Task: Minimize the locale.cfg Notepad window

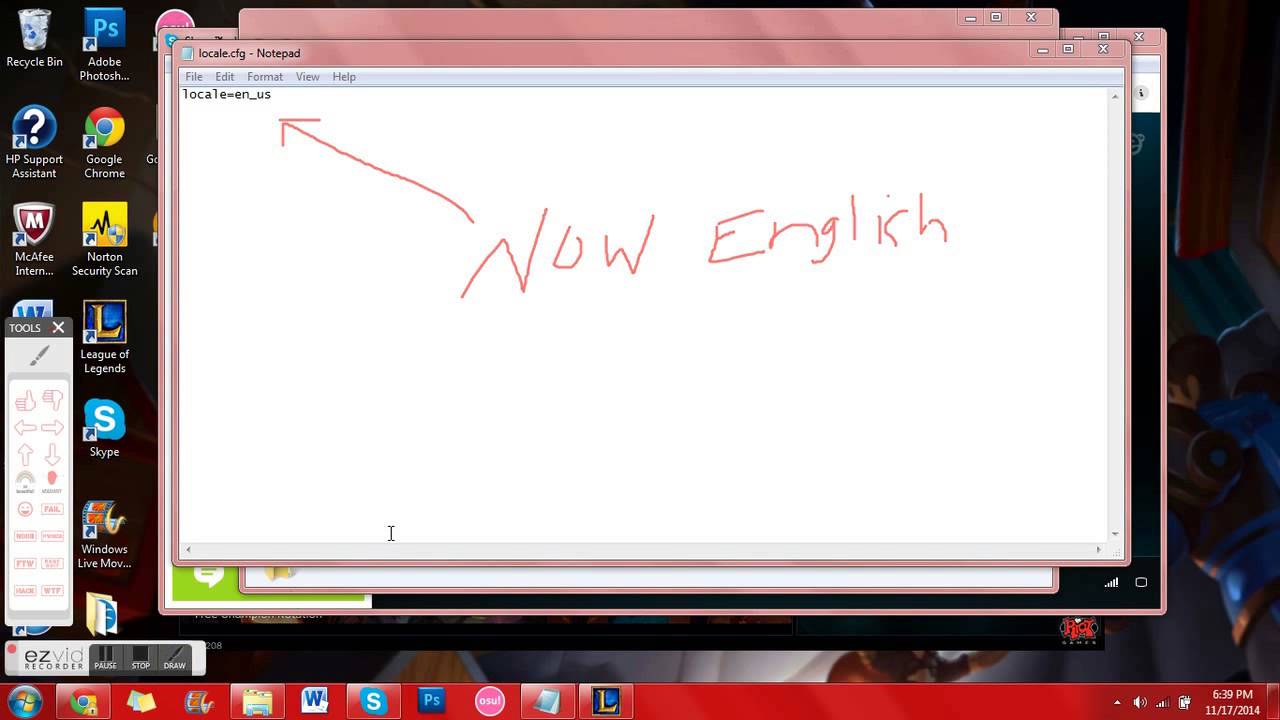Action: (1043, 49)
